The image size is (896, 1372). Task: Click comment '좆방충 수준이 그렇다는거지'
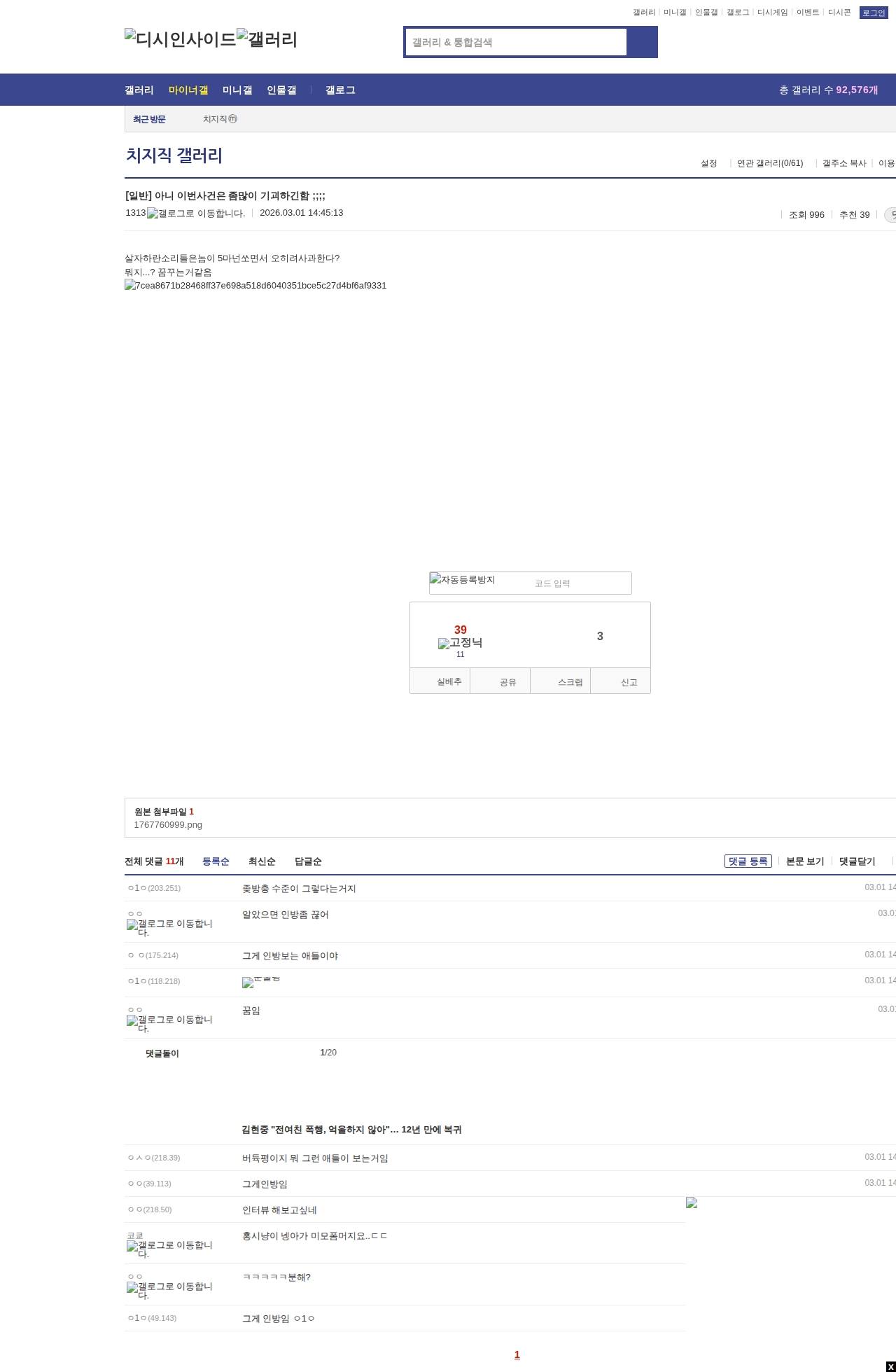click(299, 889)
